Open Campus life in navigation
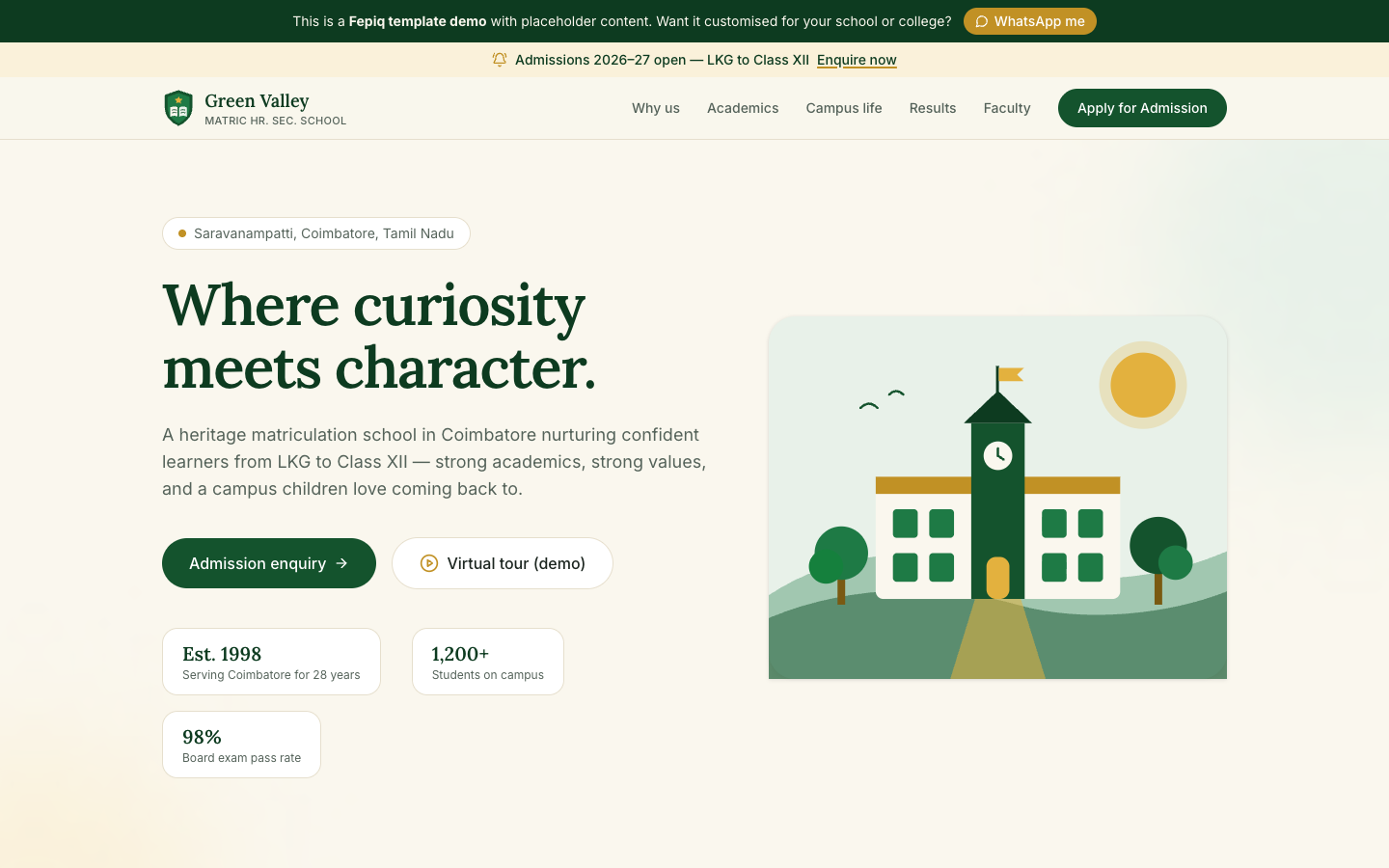 point(844,108)
